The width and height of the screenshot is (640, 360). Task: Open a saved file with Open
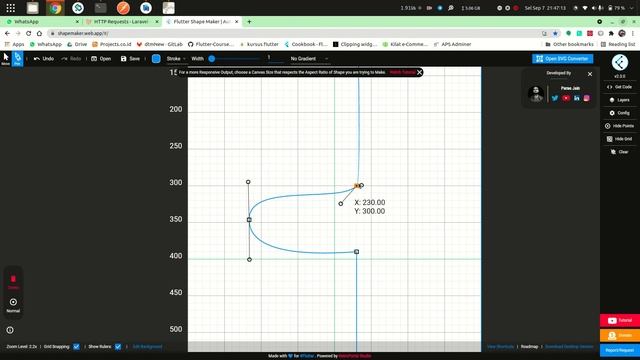[101, 59]
